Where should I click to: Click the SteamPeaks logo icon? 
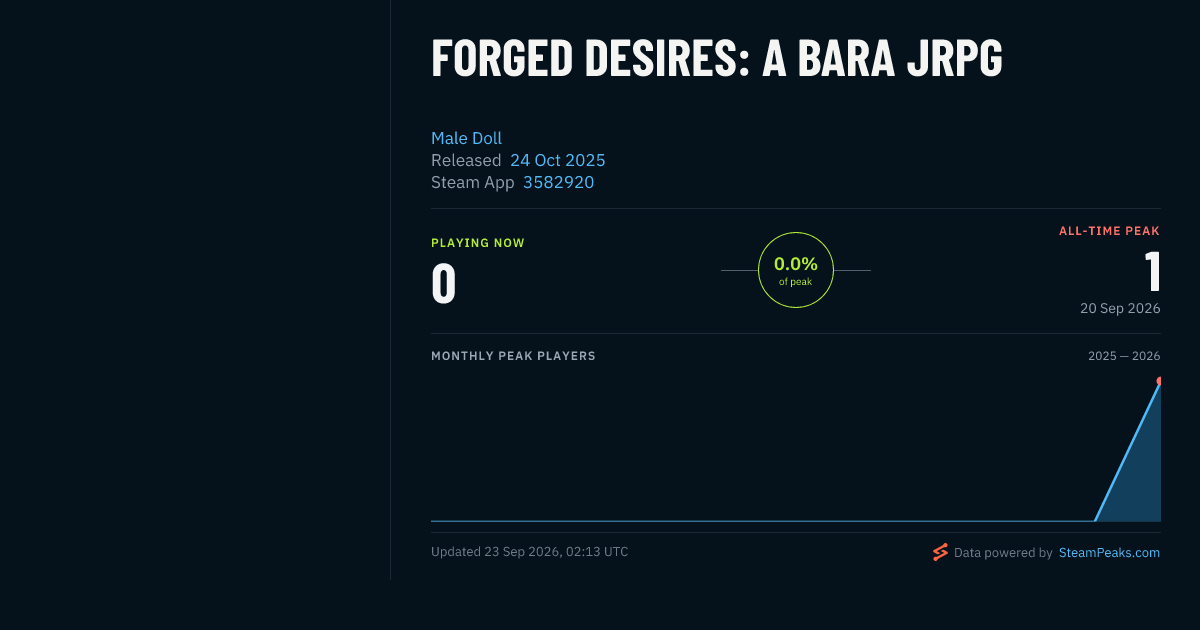click(940, 552)
